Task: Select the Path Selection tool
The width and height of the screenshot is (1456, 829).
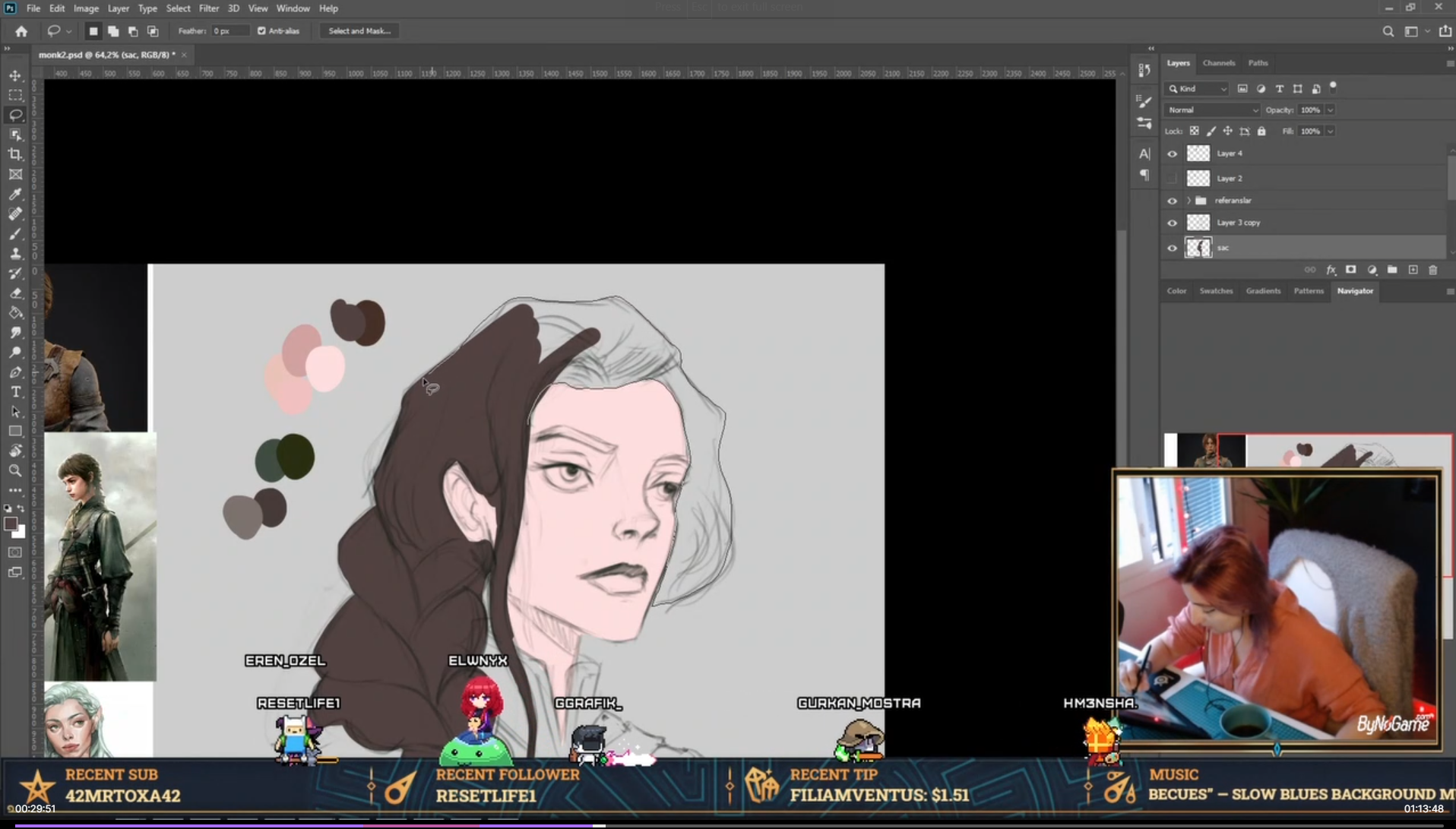Action: tap(15, 411)
